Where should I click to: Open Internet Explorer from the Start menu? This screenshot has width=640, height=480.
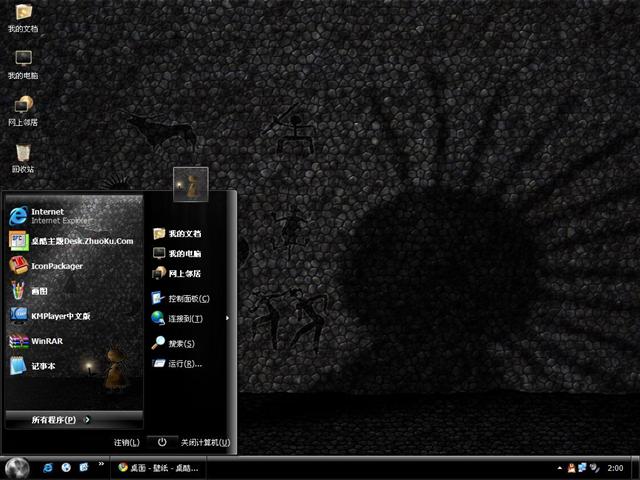pyautogui.click(x=60, y=215)
